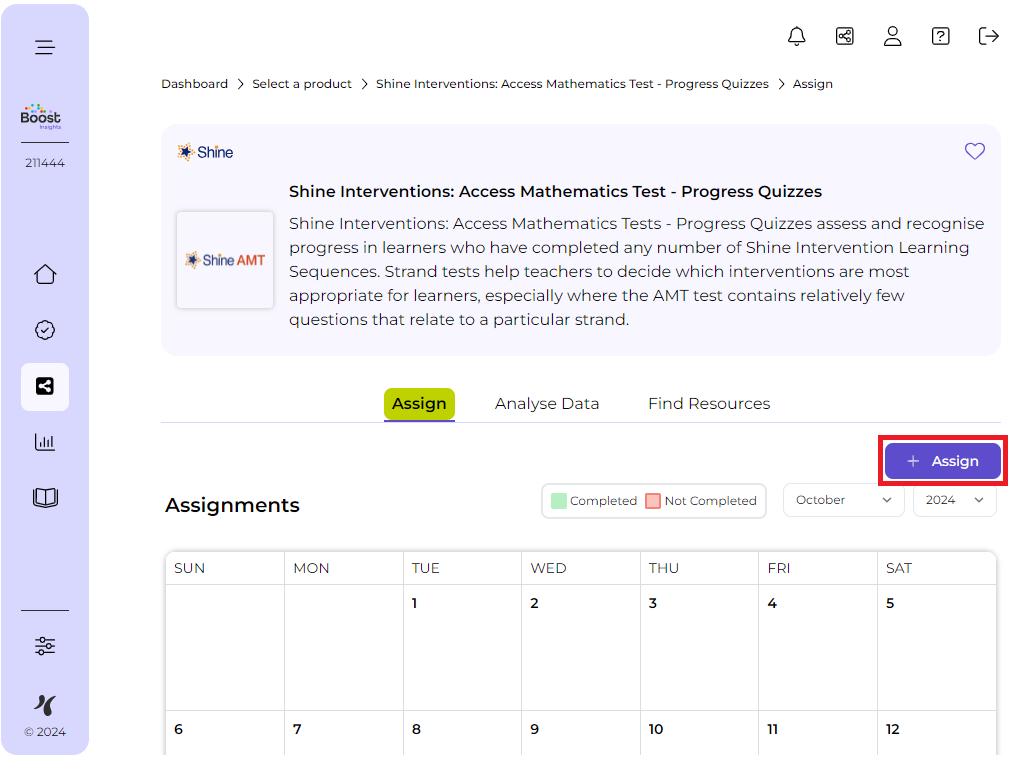Open Select a product breadcrumb link
The width and height of the screenshot is (1015, 759).
(302, 84)
